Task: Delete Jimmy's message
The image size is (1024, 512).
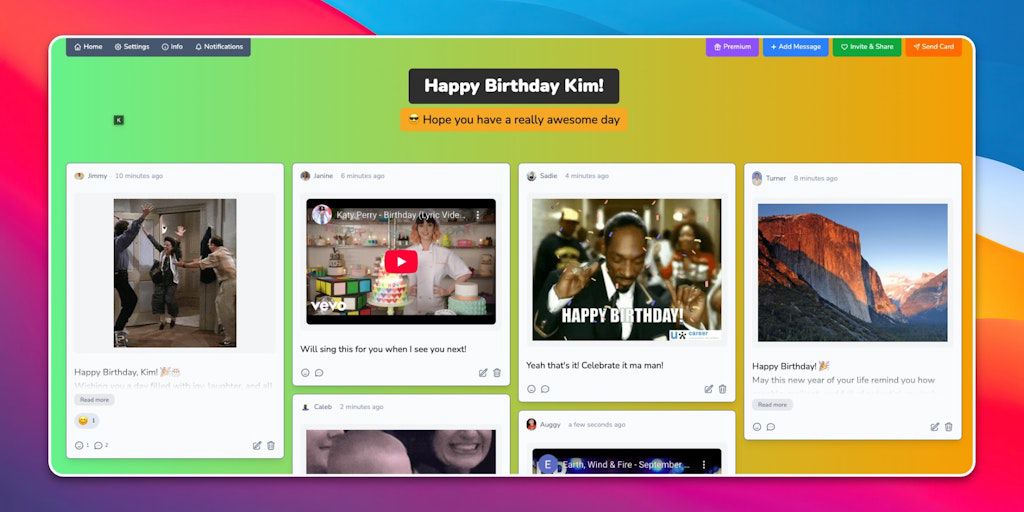Action: click(271, 445)
